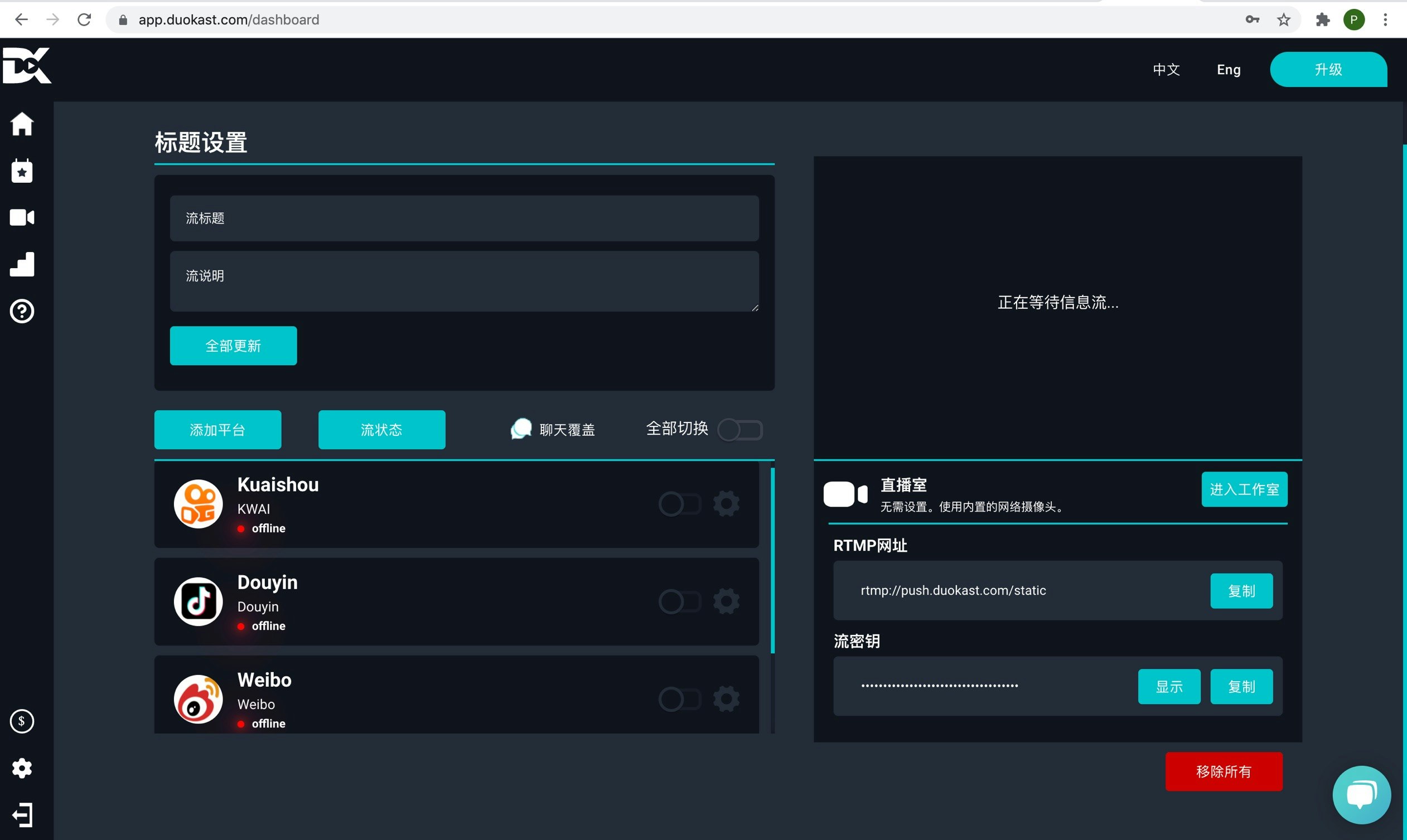The width and height of the screenshot is (1407, 840).
Task: Switch language to Eng
Action: (1228, 70)
